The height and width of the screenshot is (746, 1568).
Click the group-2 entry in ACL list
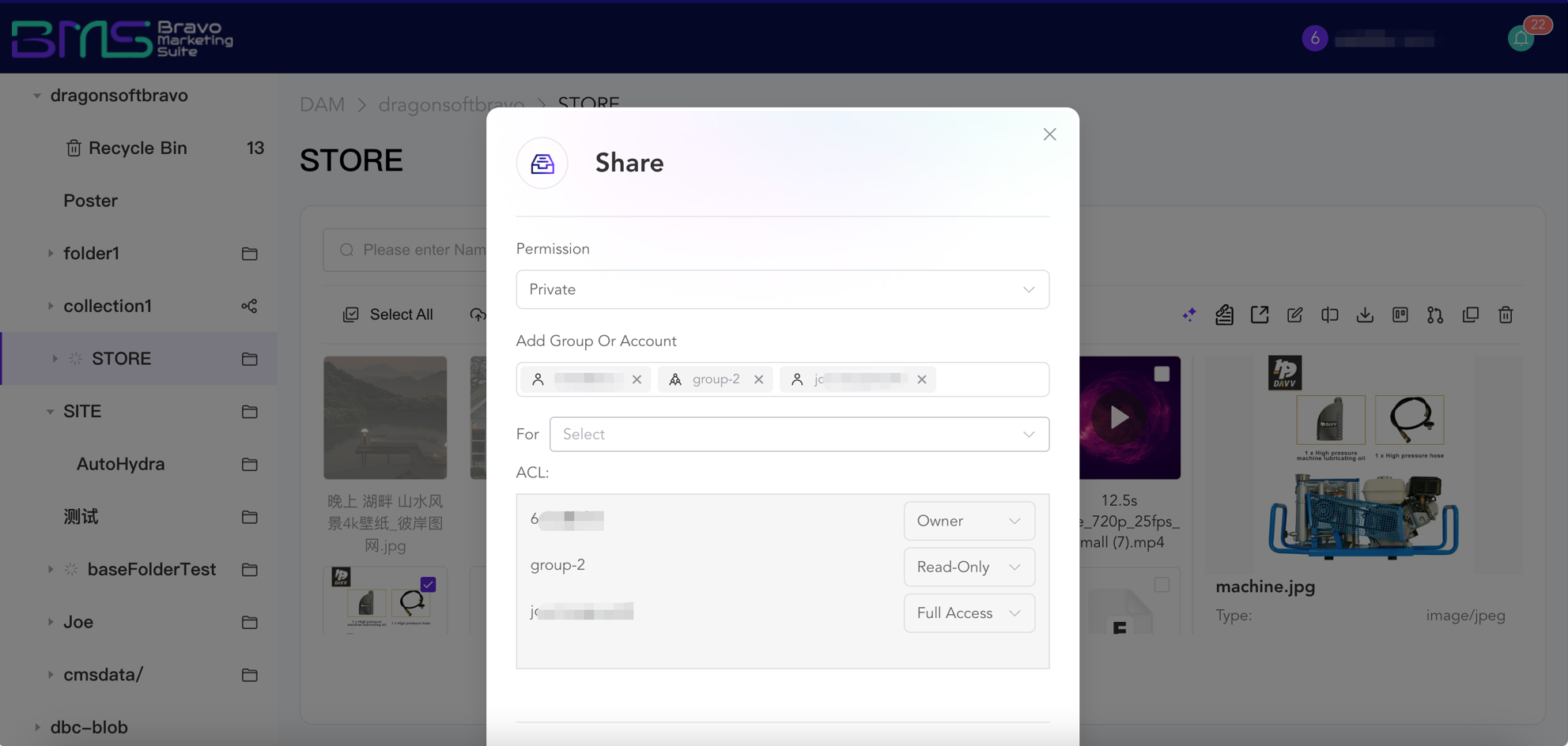(557, 565)
